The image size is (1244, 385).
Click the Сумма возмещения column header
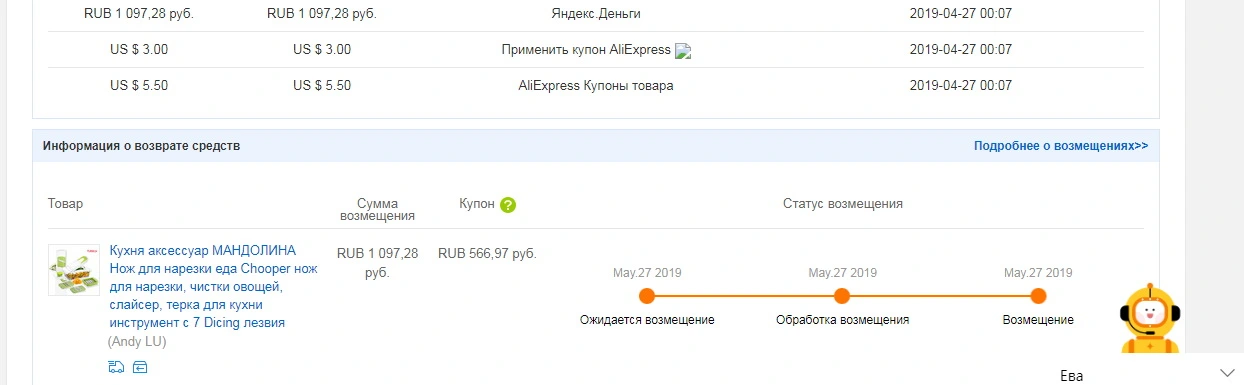[x=377, y=210]
